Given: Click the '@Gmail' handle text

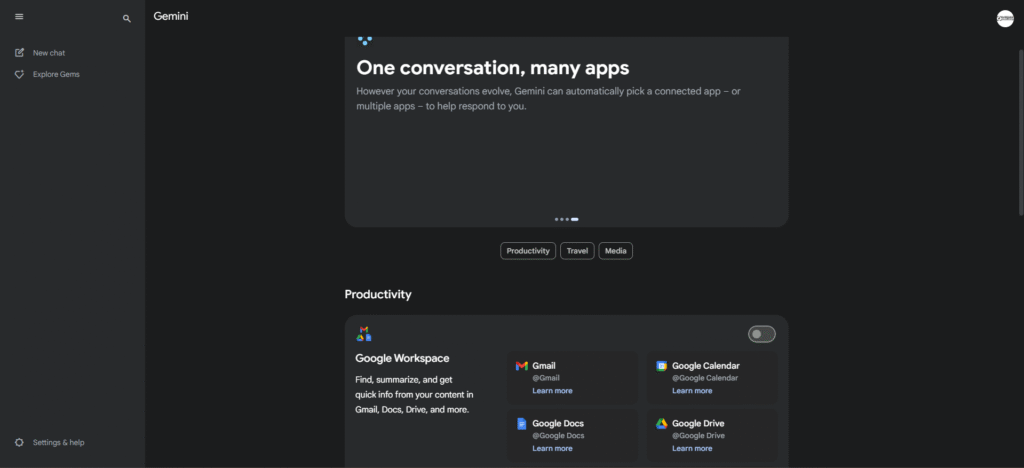Looking at the screenshot, I should pyautogui.click(x=546, y=378).
